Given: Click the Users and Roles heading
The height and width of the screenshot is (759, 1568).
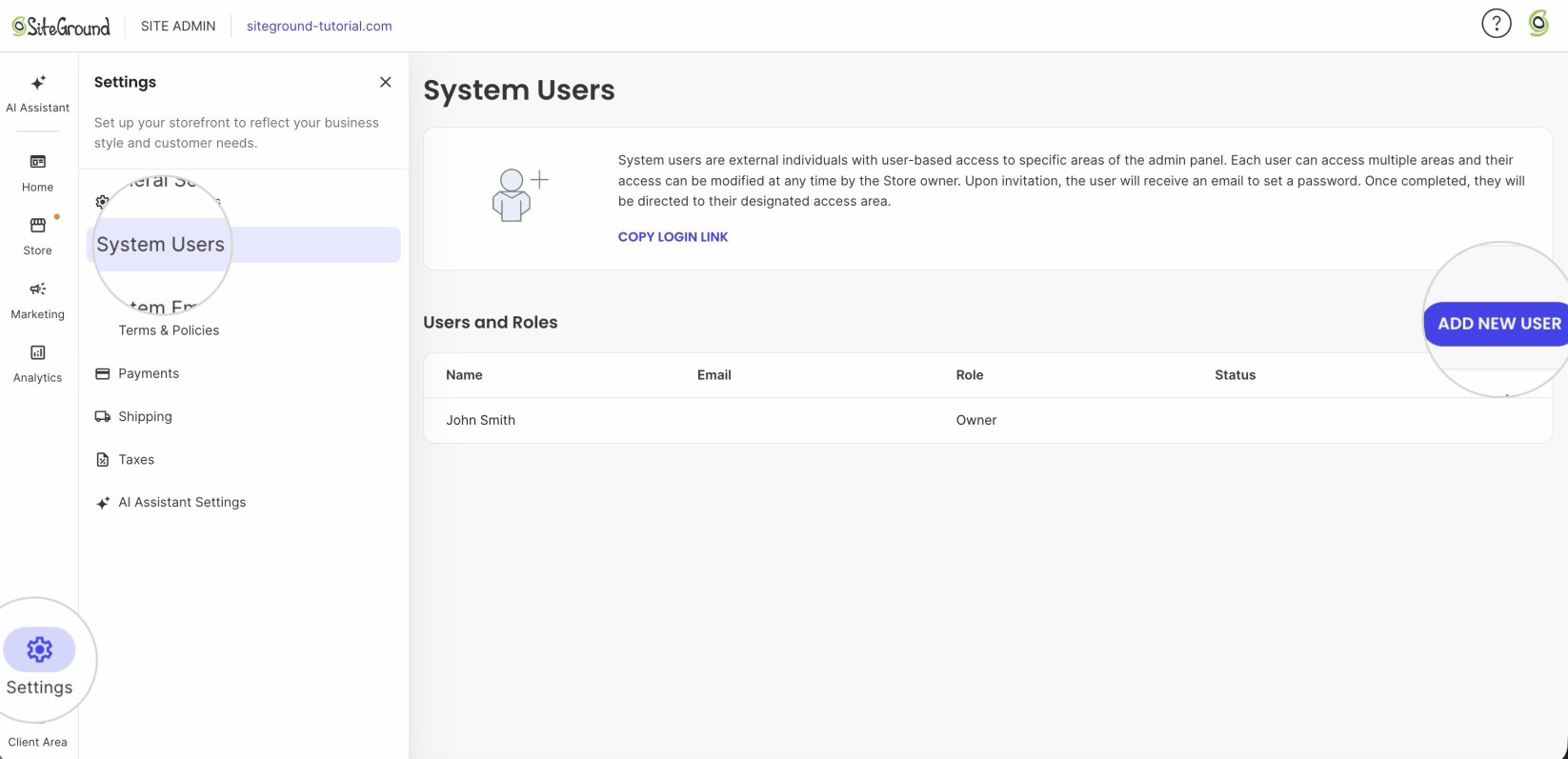Looking at the screenshot, I should click(491, 322).
